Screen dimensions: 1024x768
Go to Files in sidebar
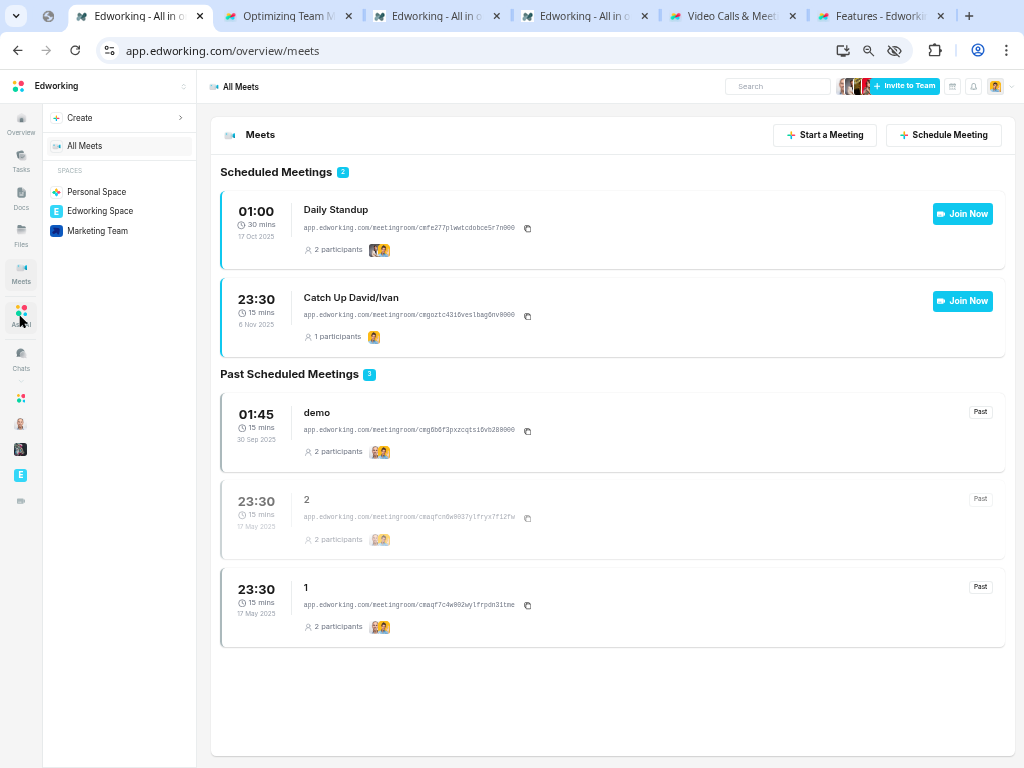(21, 235)
